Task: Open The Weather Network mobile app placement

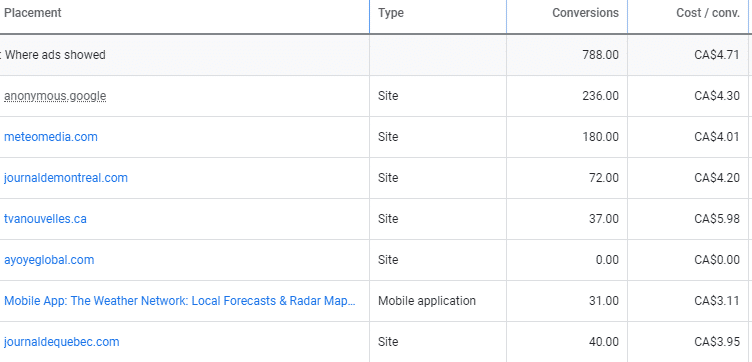Action: (x=180, y=301)
